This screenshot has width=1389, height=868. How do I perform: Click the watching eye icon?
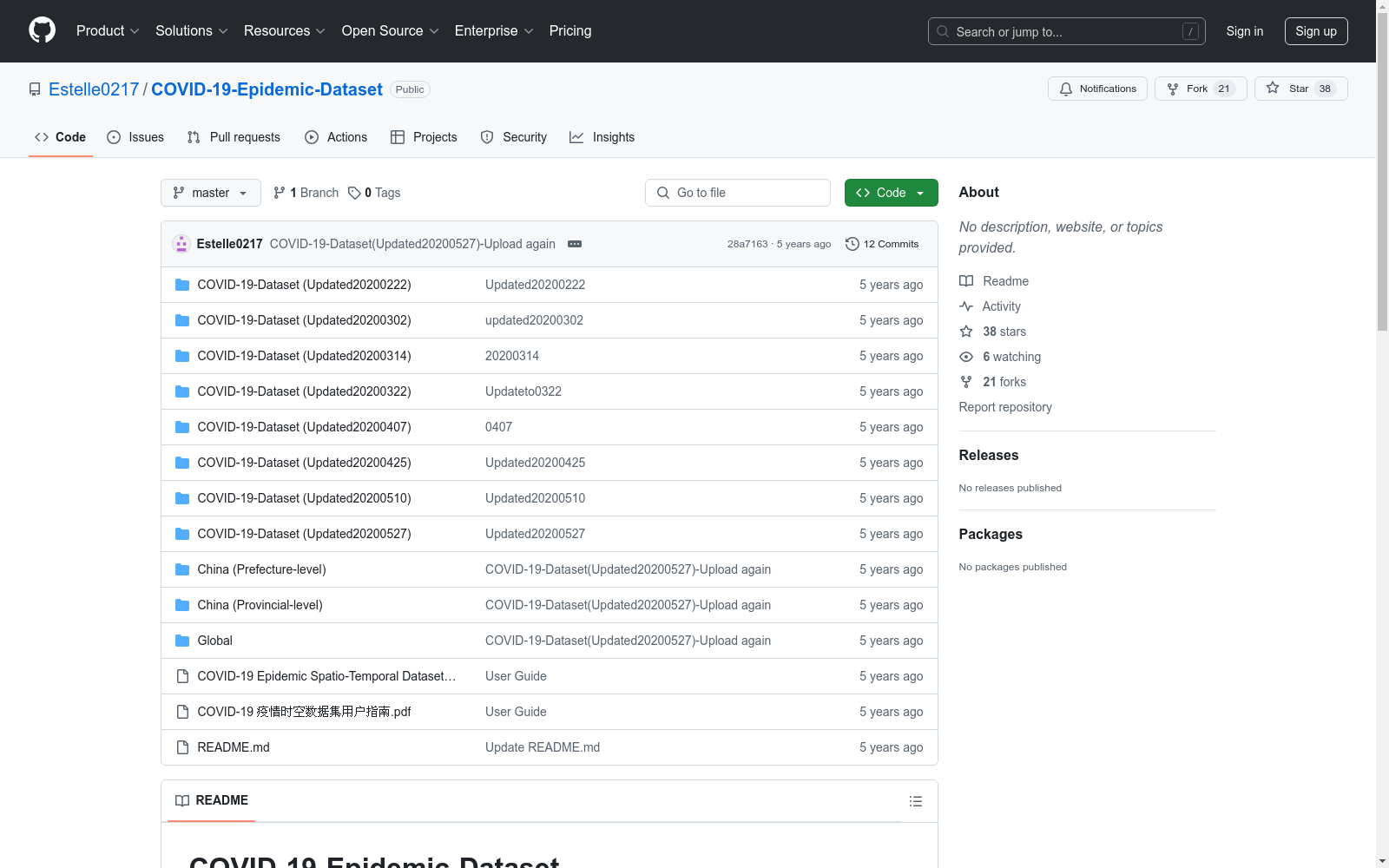(966, 357)
